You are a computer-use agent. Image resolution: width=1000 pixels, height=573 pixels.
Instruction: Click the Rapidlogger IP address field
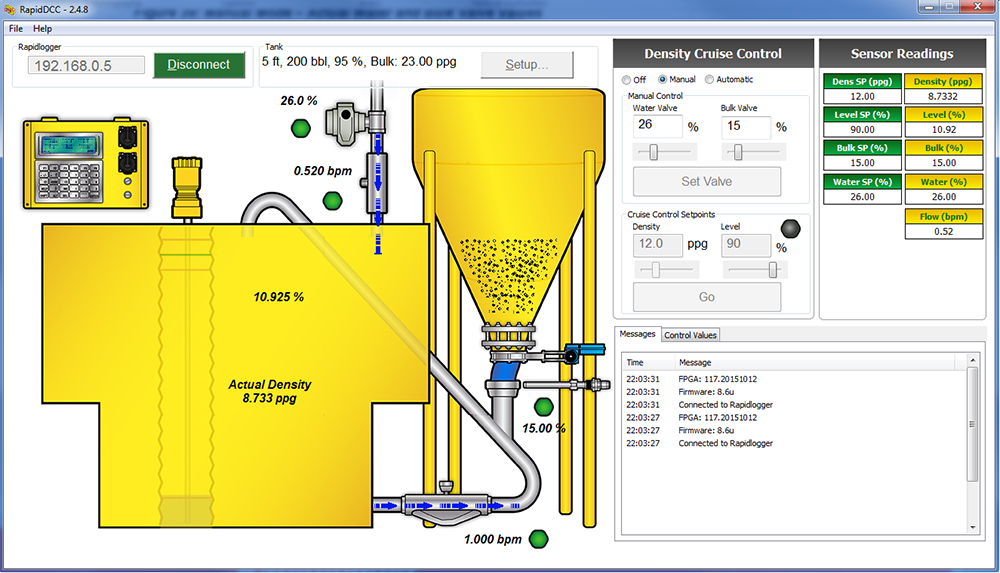tap(86, 66)
